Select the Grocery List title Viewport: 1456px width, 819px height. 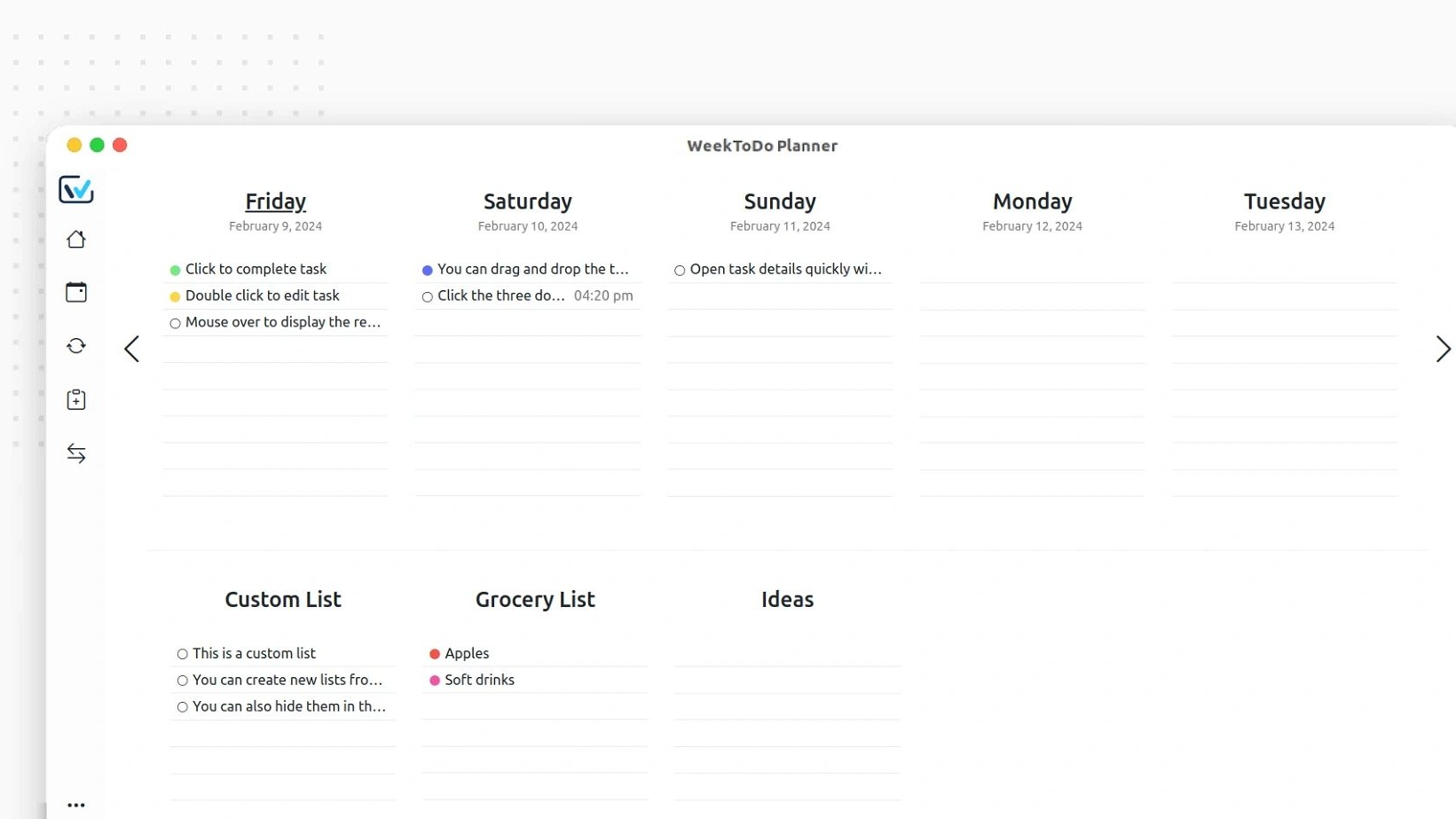(x=535, y=600)
